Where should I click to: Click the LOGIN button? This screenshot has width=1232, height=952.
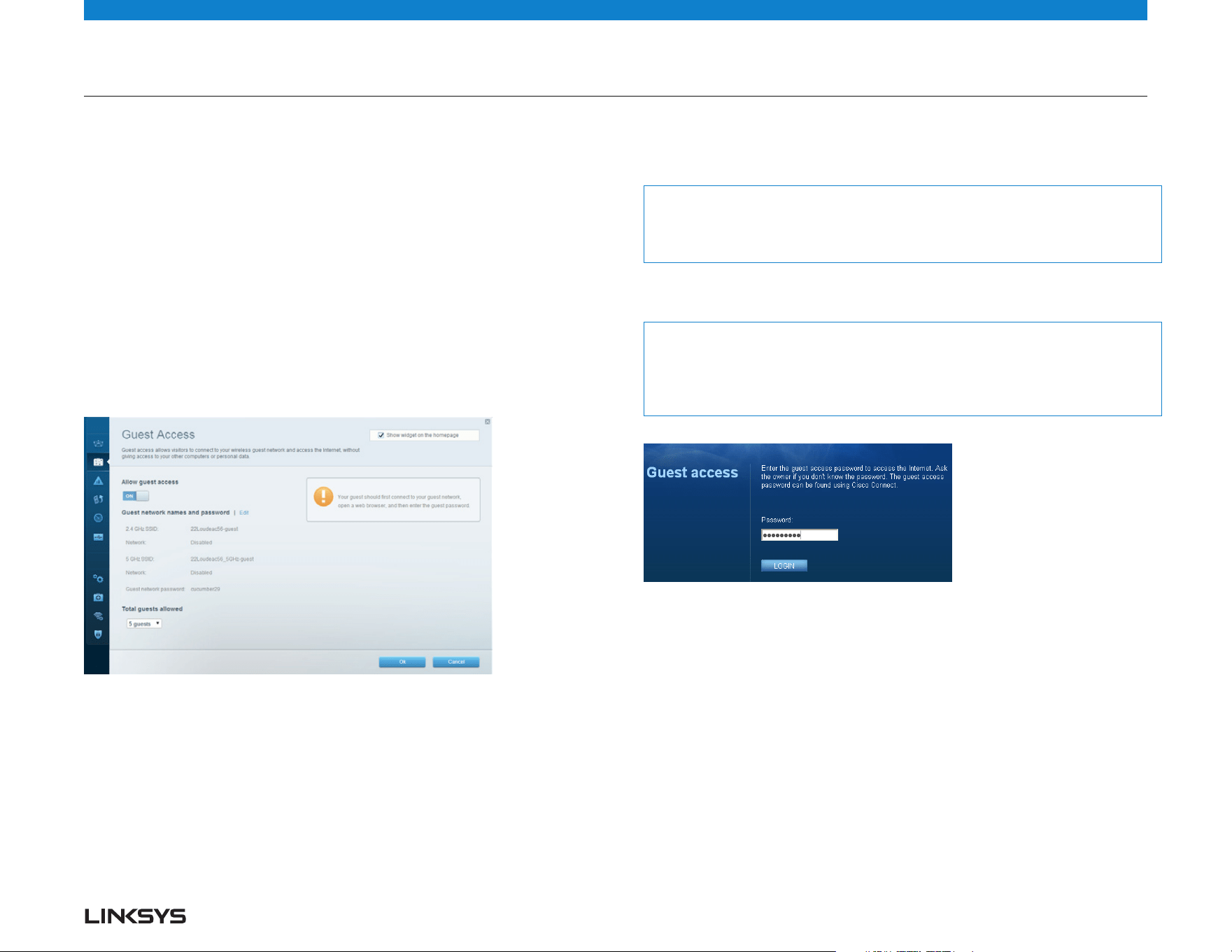click(784, 566)
